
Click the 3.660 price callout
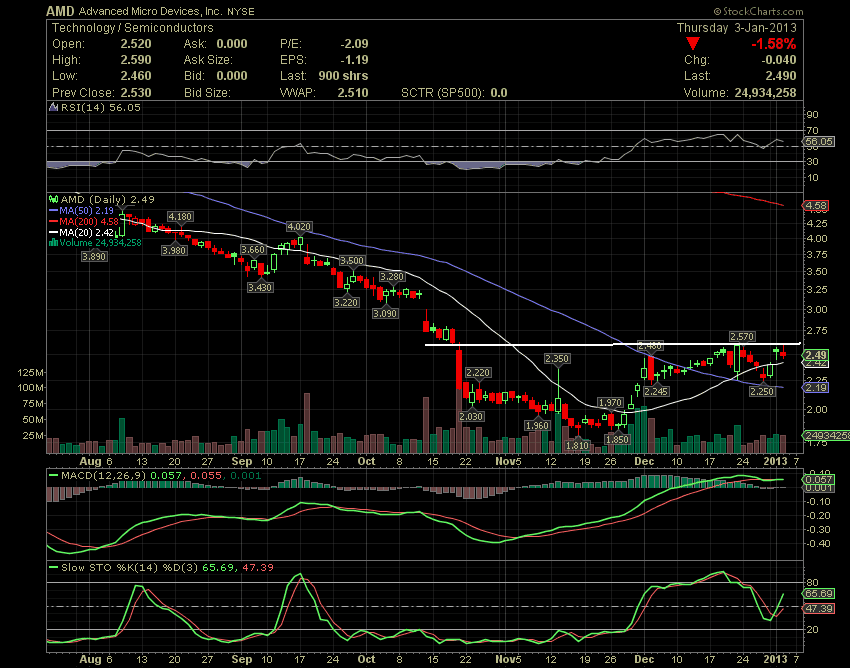(253, 249)
